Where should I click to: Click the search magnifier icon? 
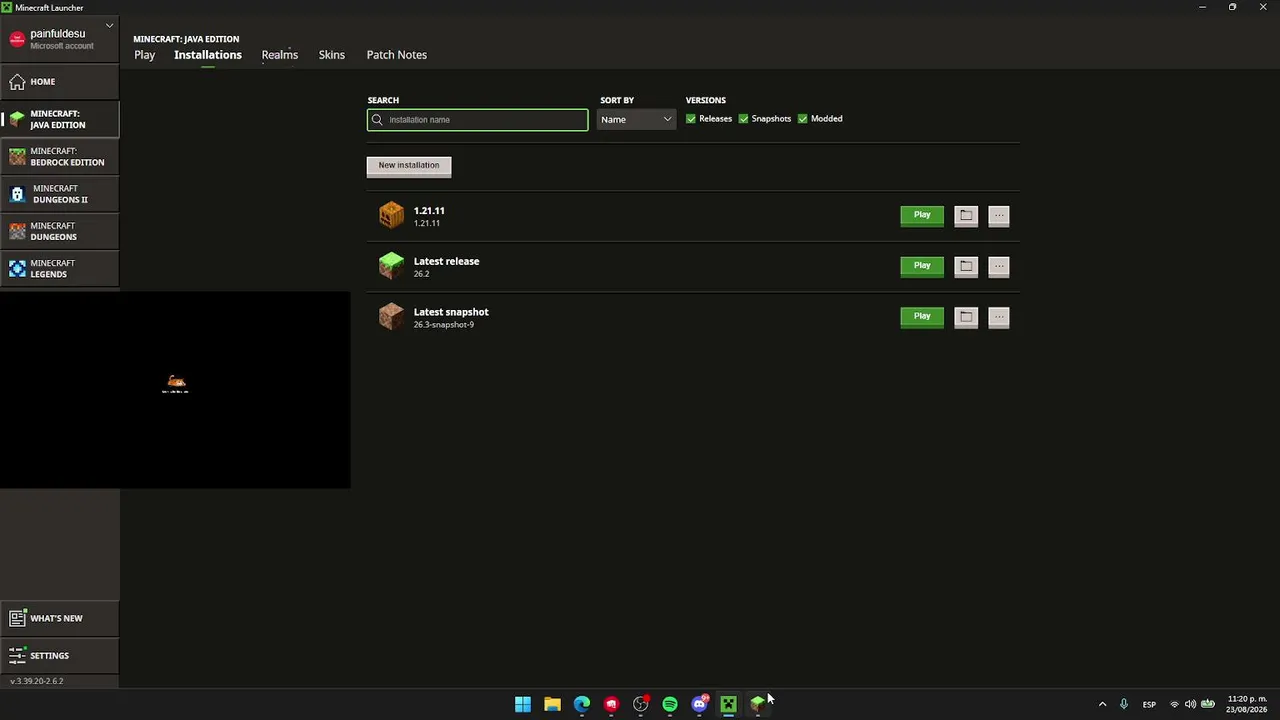[x=377, y=120]
